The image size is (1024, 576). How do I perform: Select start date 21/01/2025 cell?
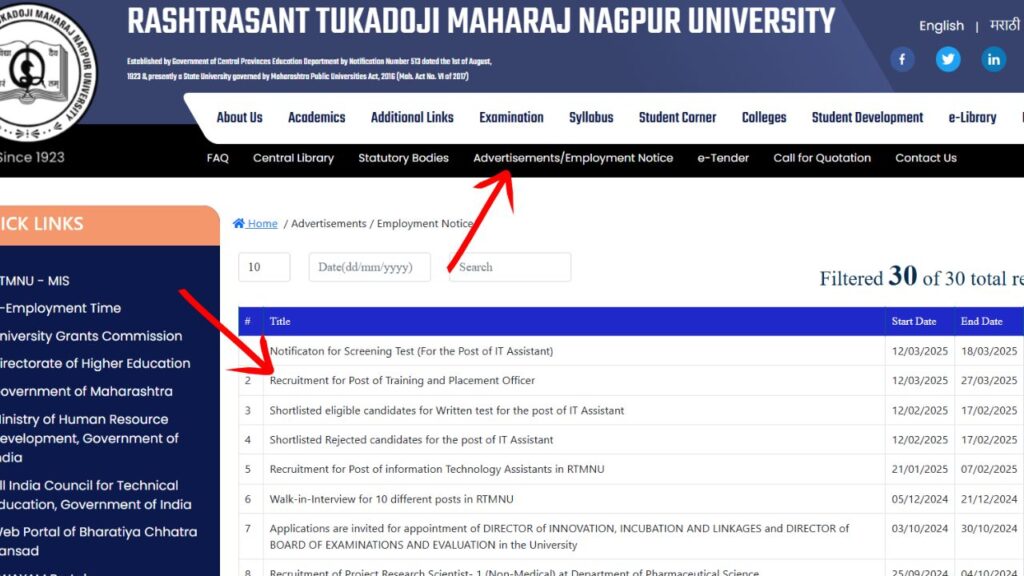(x=920, y=469)
